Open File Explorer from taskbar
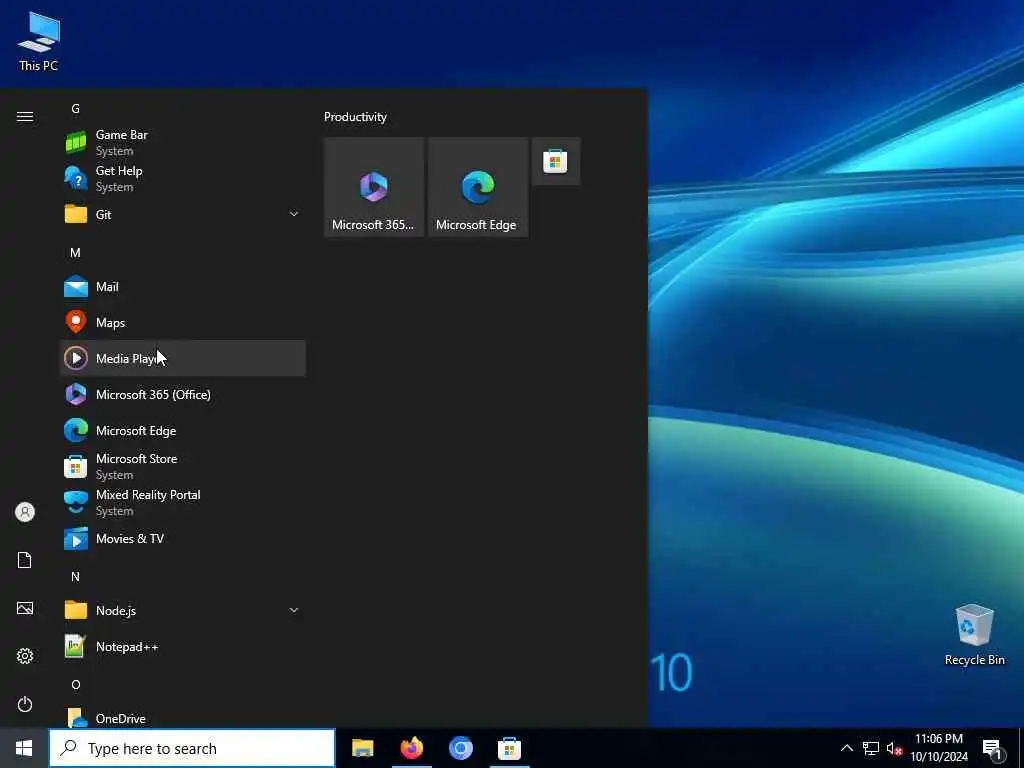This screenshot has height=768, width=1024. tap(362, 748)
